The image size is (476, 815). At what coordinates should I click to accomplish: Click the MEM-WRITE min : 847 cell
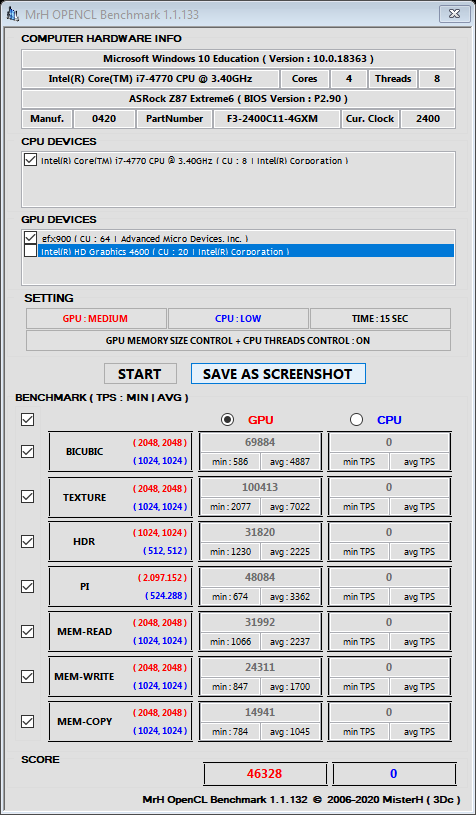point(230,686)
